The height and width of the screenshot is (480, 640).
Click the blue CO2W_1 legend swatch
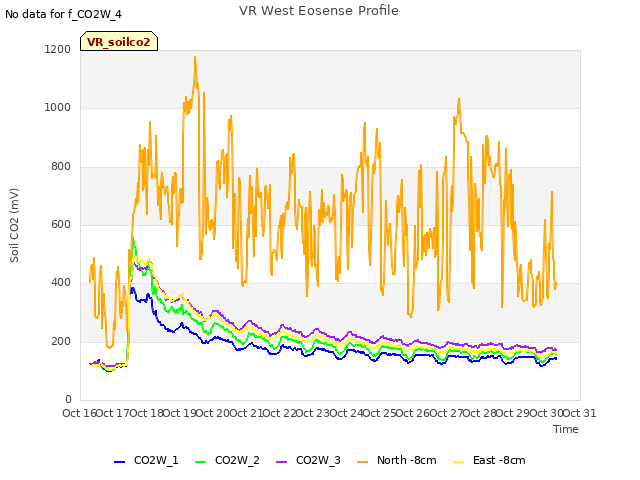click(x=119, y=462)
